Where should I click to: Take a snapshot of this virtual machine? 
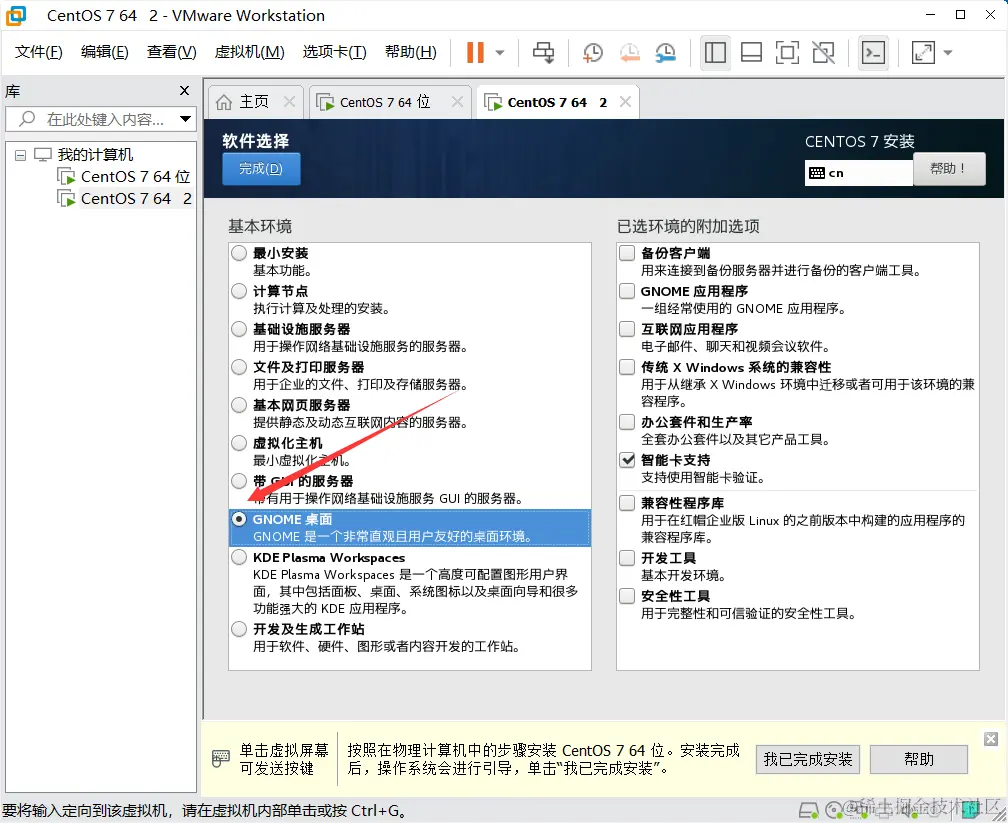(592, 52)
